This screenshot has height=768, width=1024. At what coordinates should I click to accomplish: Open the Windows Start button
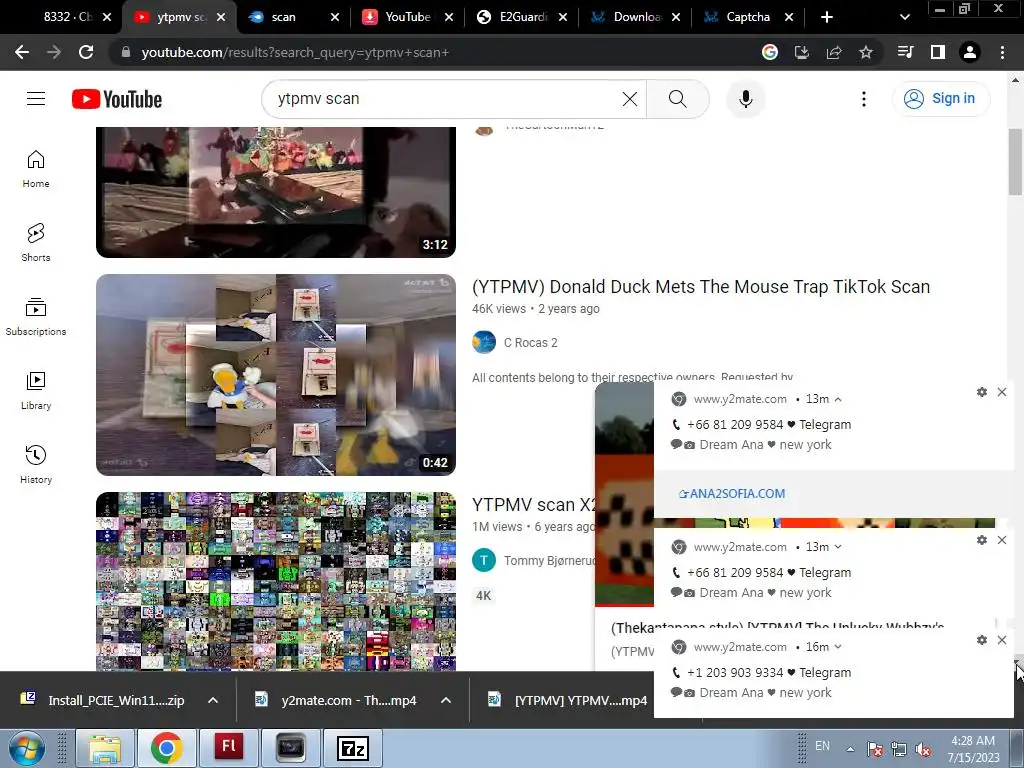point(27,748)
